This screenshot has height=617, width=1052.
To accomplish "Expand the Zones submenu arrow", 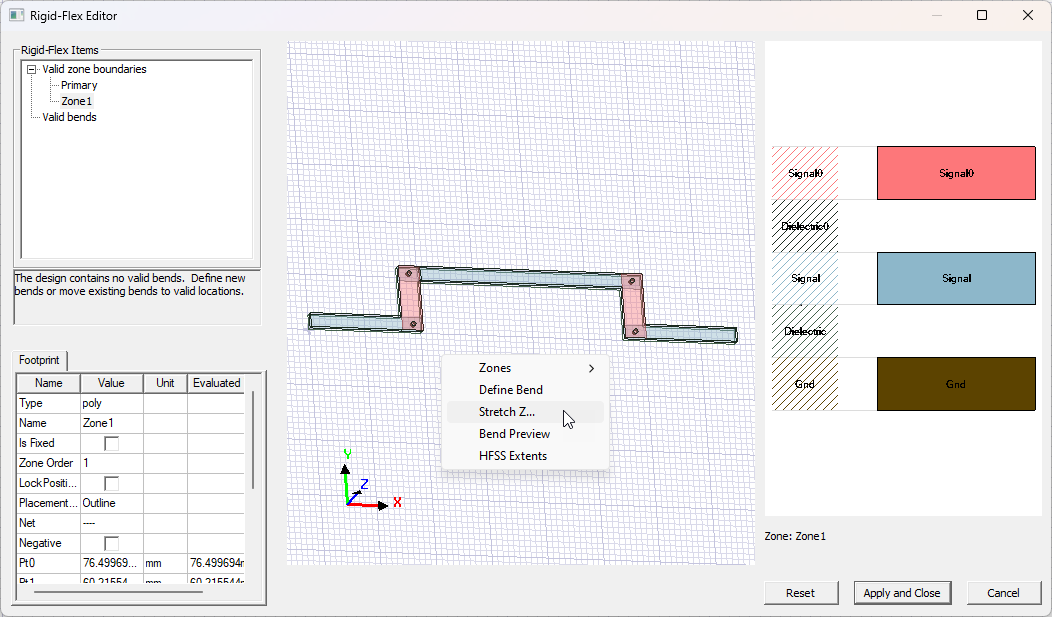I will pyautogui.click(x=592, y=368).
